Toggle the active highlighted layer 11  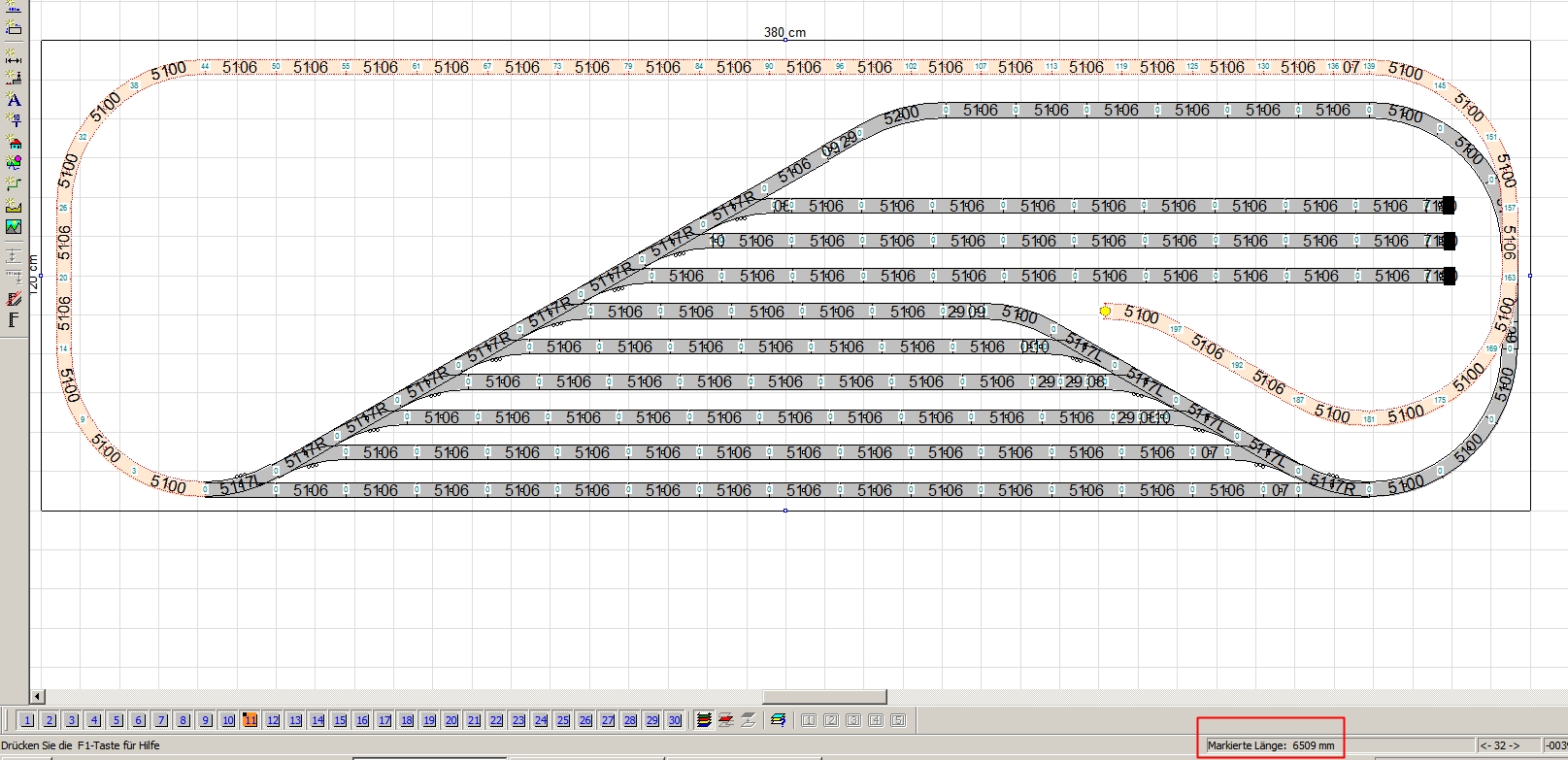click(250, 720)
